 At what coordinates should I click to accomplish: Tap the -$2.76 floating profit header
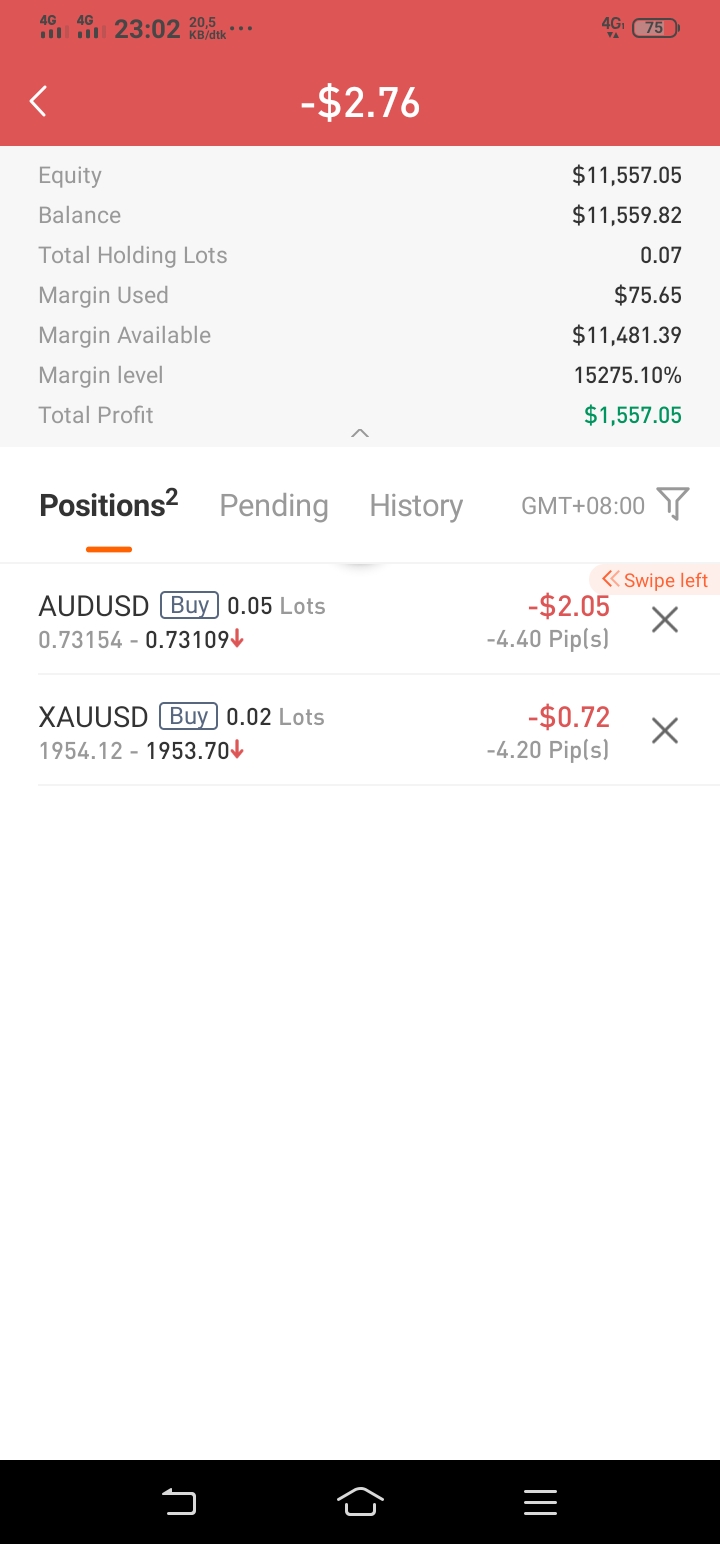pos(360,102)
